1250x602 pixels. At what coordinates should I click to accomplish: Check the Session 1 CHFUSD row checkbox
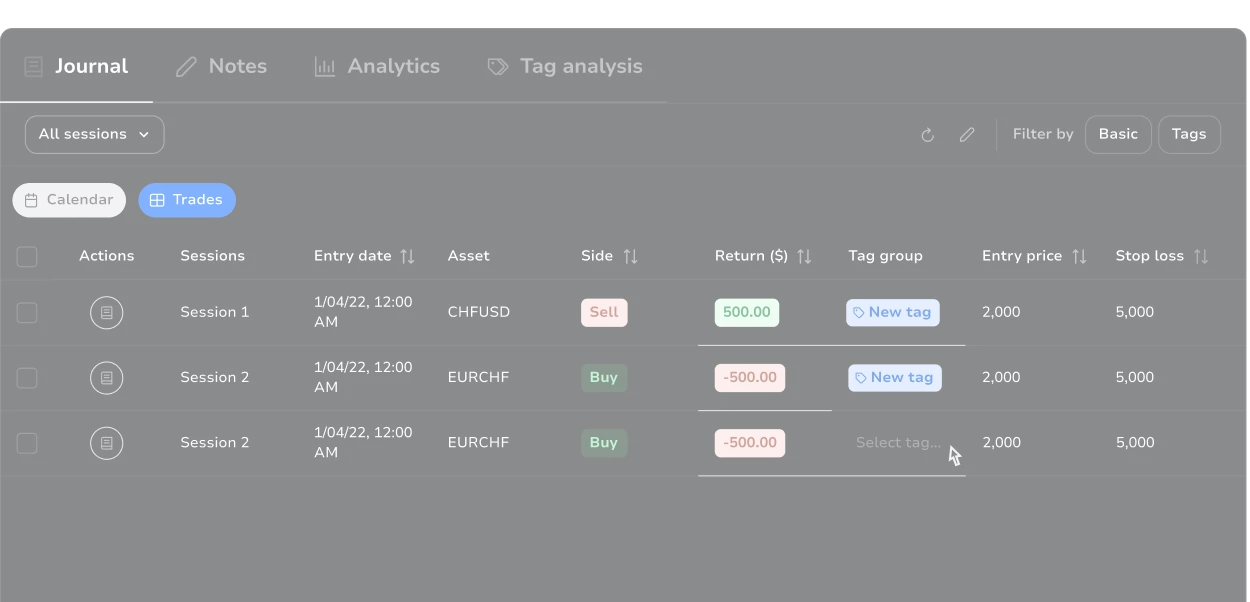[27, 313]
